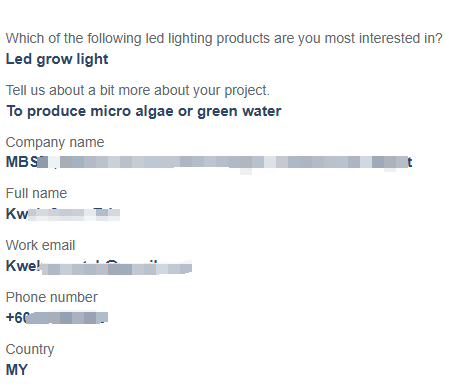Select the 'Led grow light' answer
Image resolution: width=449 pixels, height=390 pixels.
(57, 59)
